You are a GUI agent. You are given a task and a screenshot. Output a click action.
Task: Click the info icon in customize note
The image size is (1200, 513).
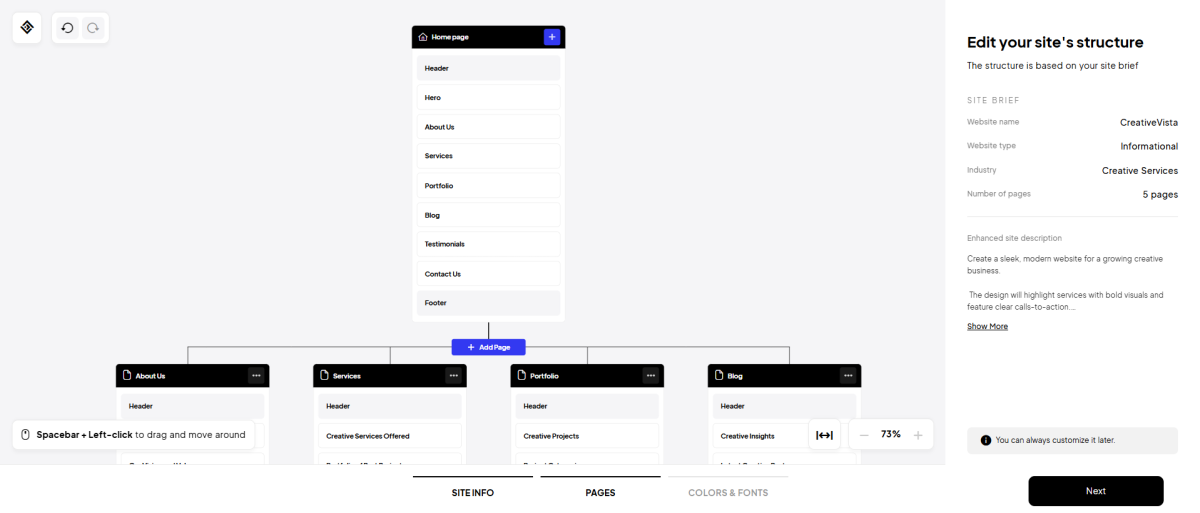pyautogui.click(x=986, y=440)
